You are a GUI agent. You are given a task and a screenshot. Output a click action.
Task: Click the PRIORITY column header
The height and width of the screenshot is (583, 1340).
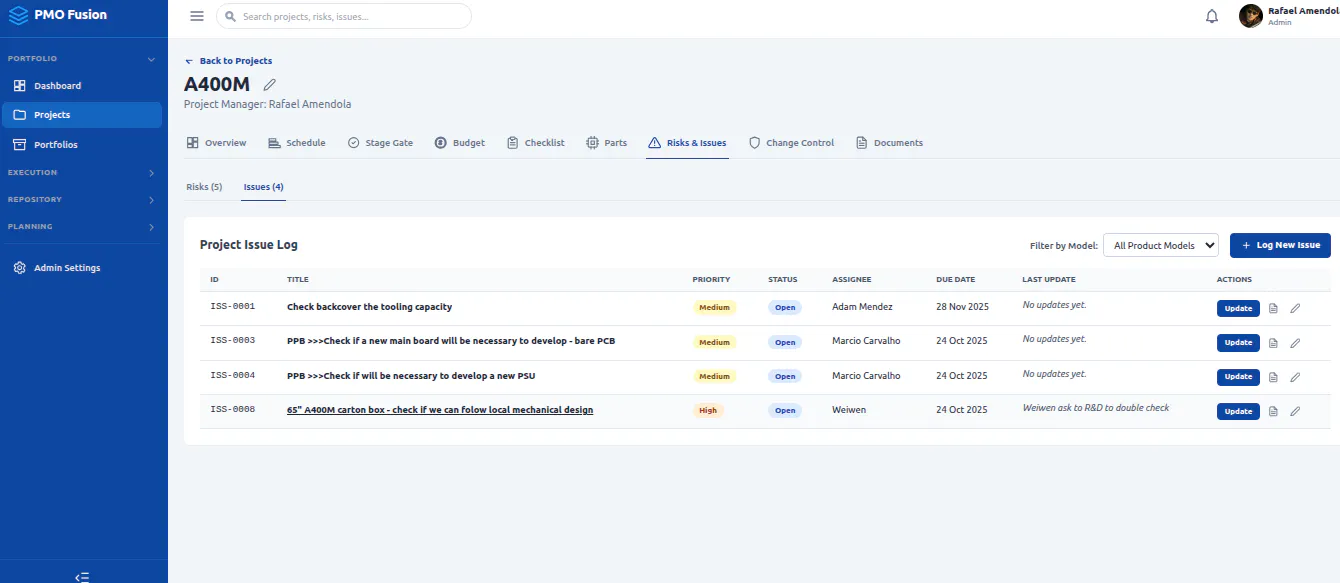711,280
